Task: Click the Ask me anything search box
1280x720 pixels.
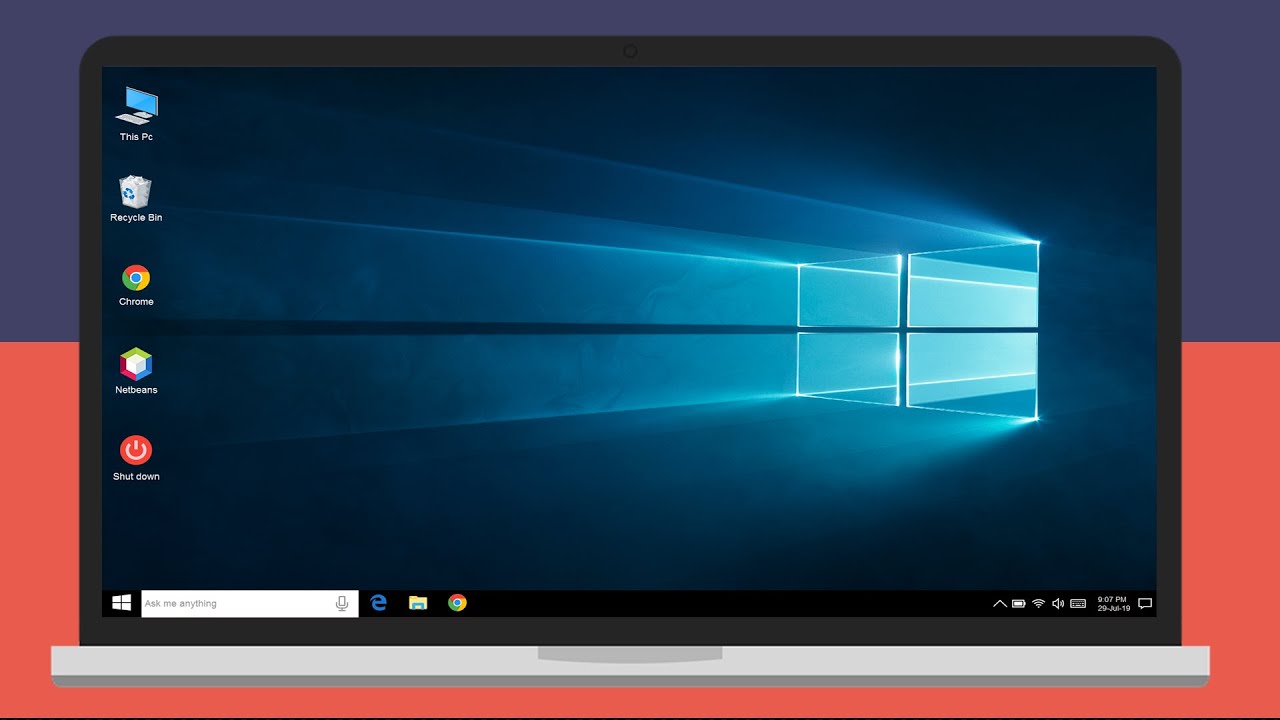Action: (x=250, y=603)
